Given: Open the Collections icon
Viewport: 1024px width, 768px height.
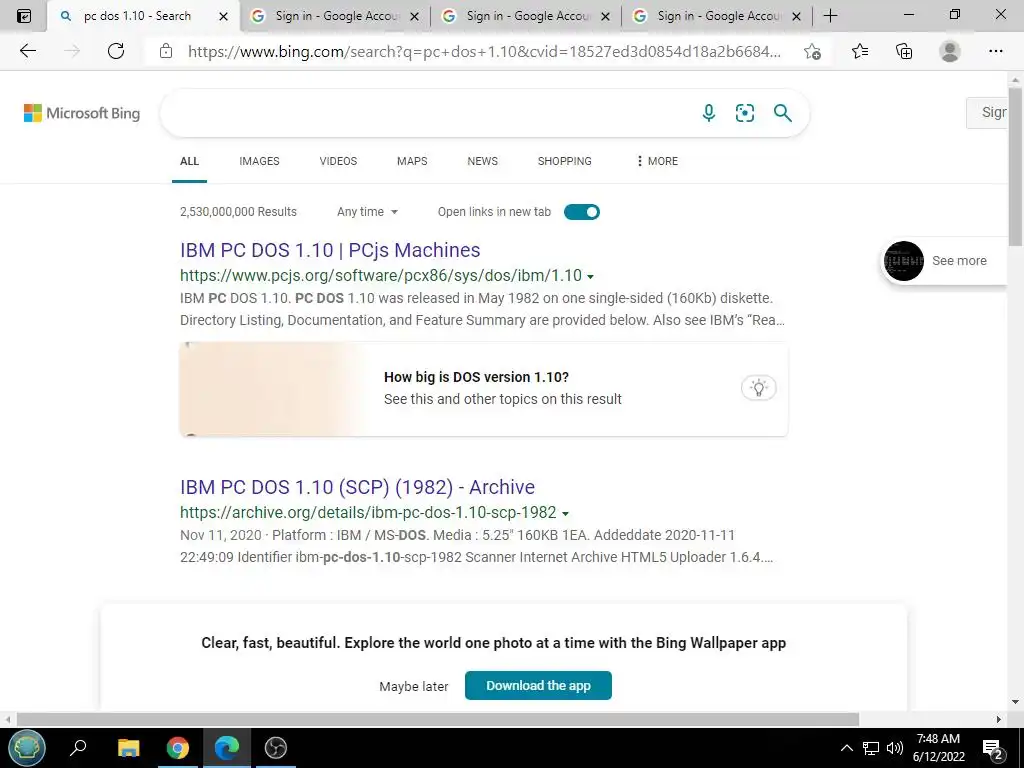Looking at the screenshot, I should [904, 51].
